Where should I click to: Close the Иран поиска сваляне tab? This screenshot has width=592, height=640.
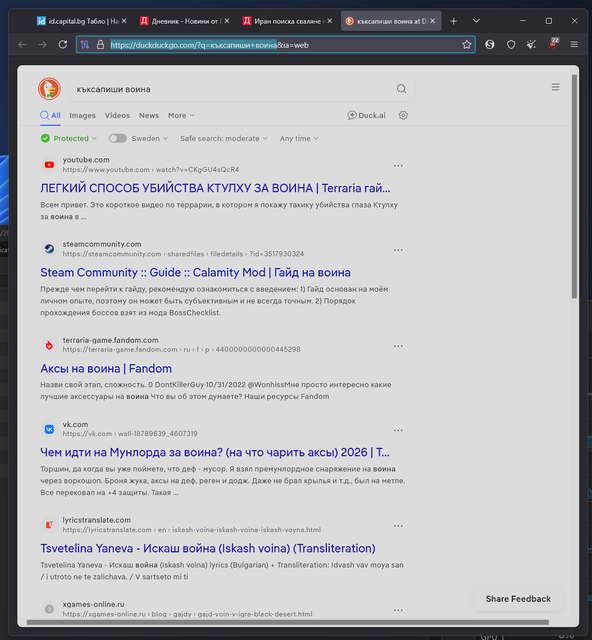point(329,21)
